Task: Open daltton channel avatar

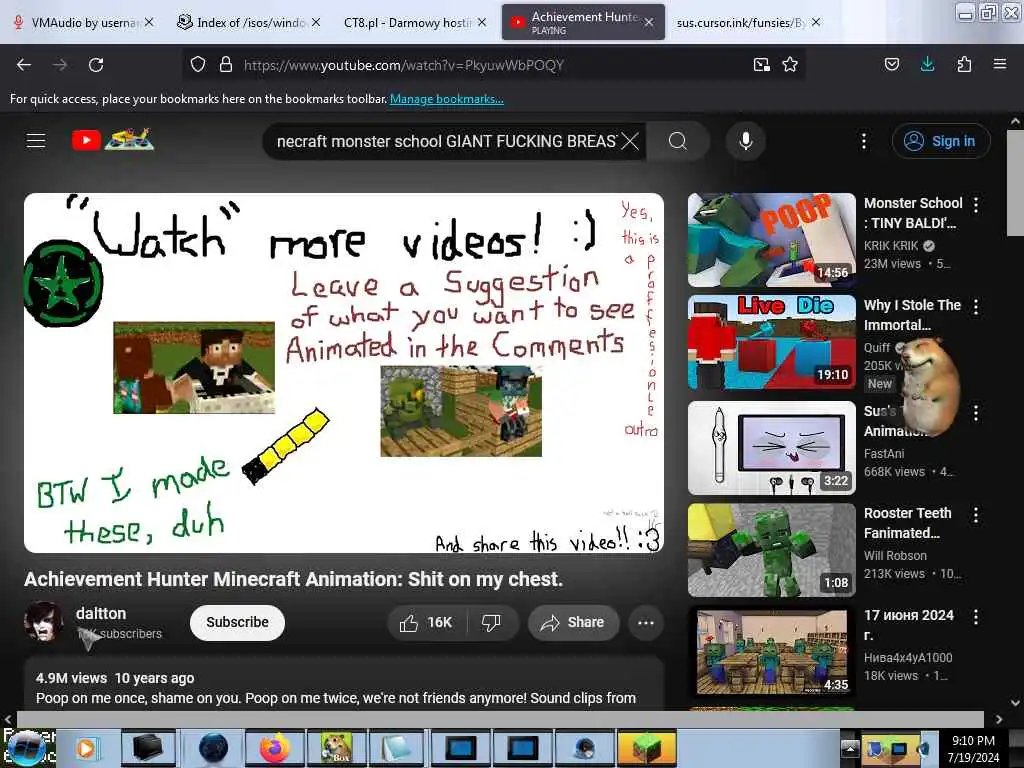Action: (44, 621)
